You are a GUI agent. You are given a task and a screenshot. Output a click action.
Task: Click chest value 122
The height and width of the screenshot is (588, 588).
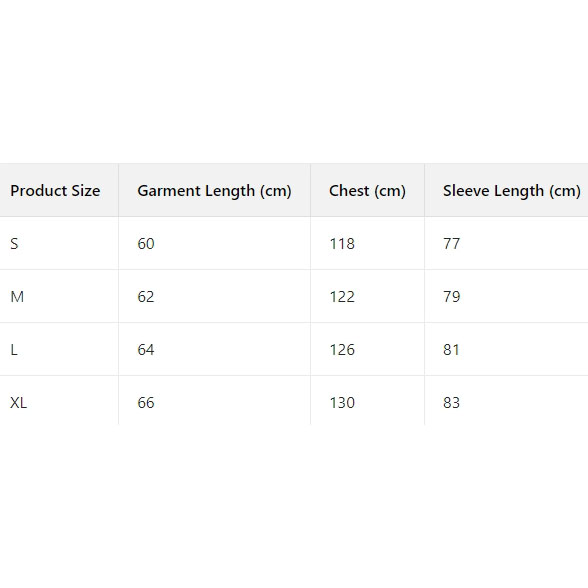[342, 297]
